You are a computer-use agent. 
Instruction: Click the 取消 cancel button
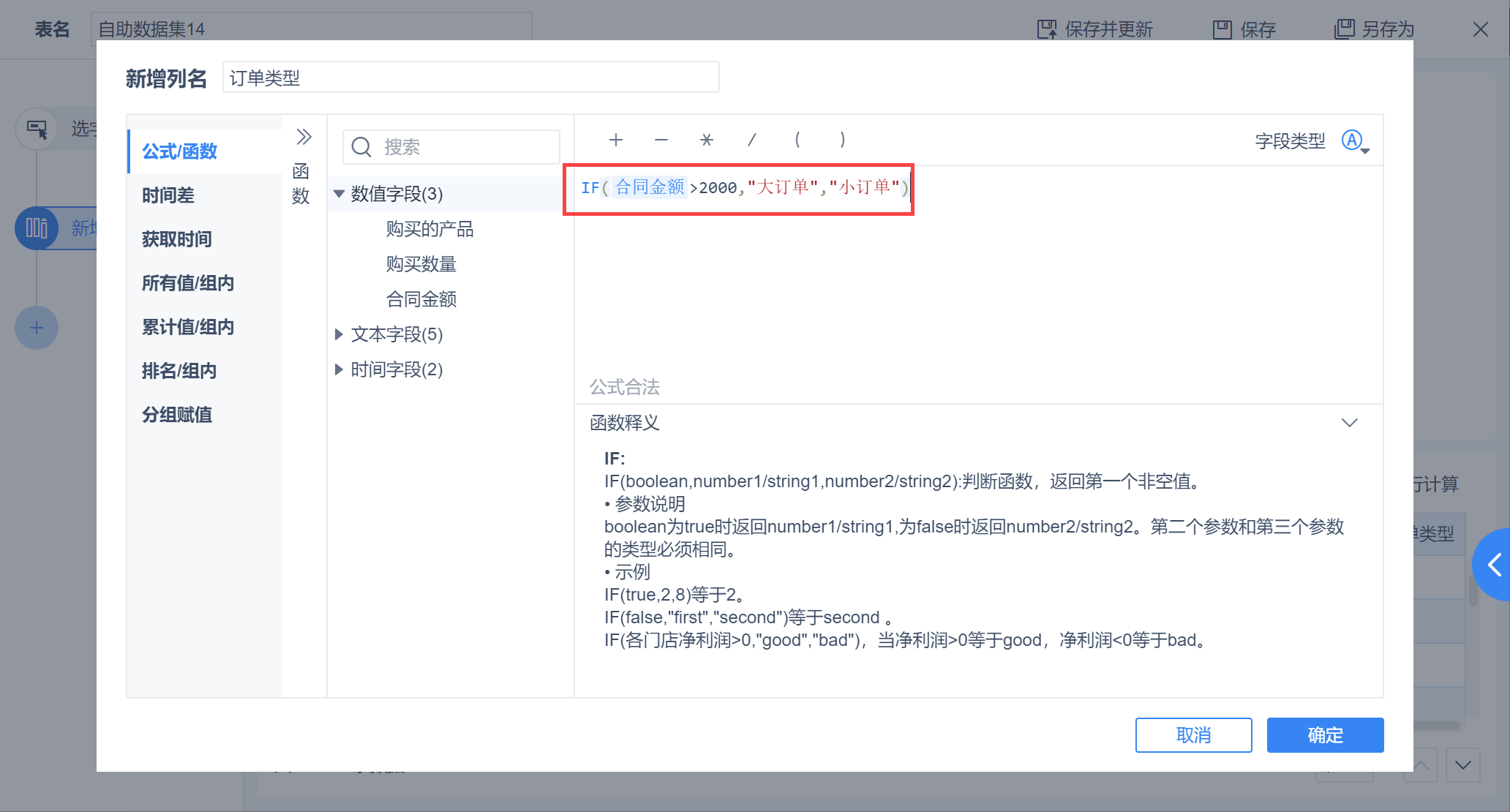pos(1193,734)
